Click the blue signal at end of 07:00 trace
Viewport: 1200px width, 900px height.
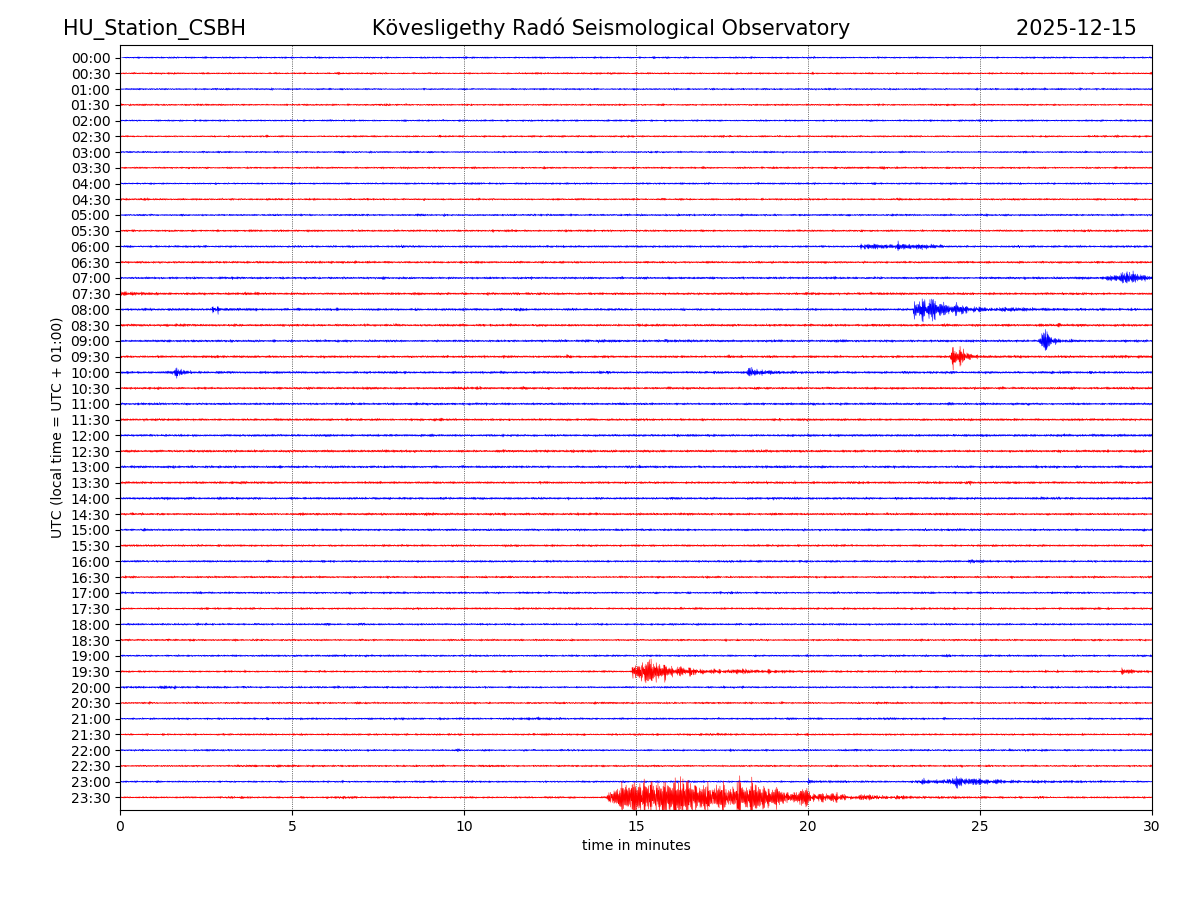pyautogui.click(x=1128, y=277)
